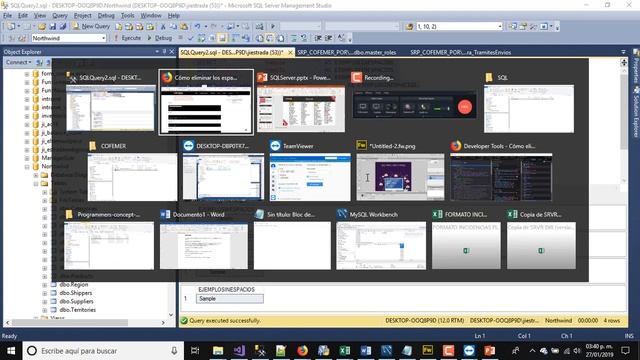
Task: Open the Edit menu
Action: 23,15
